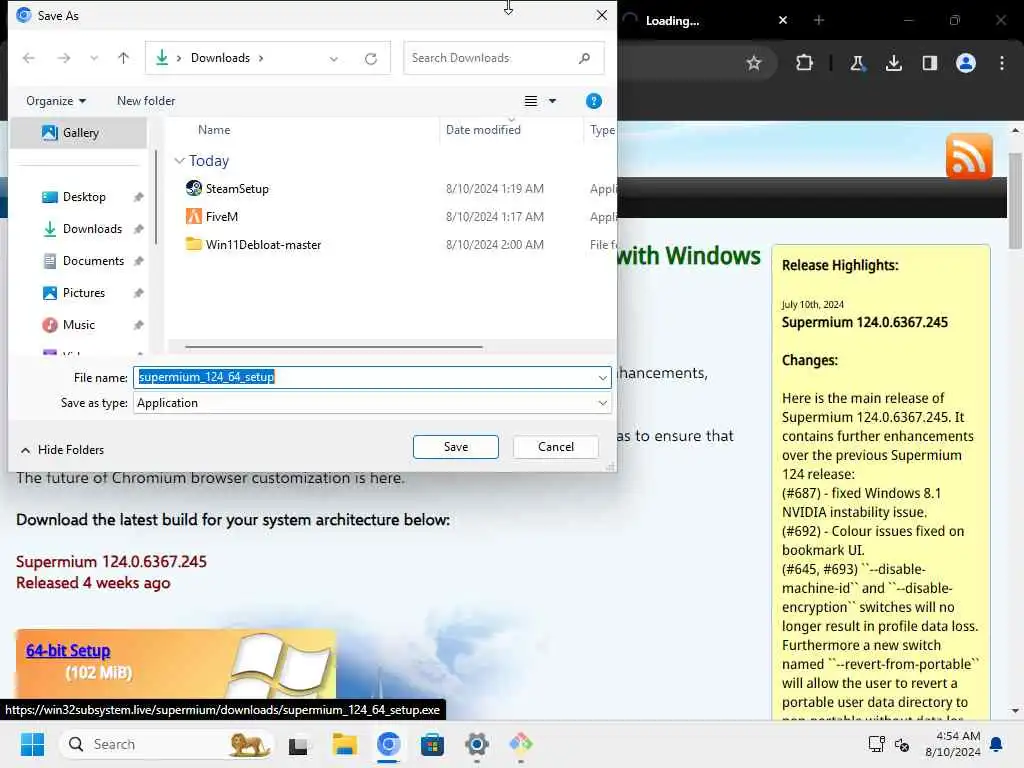Click the search magnifier in Save As dialog

[584, 58]
